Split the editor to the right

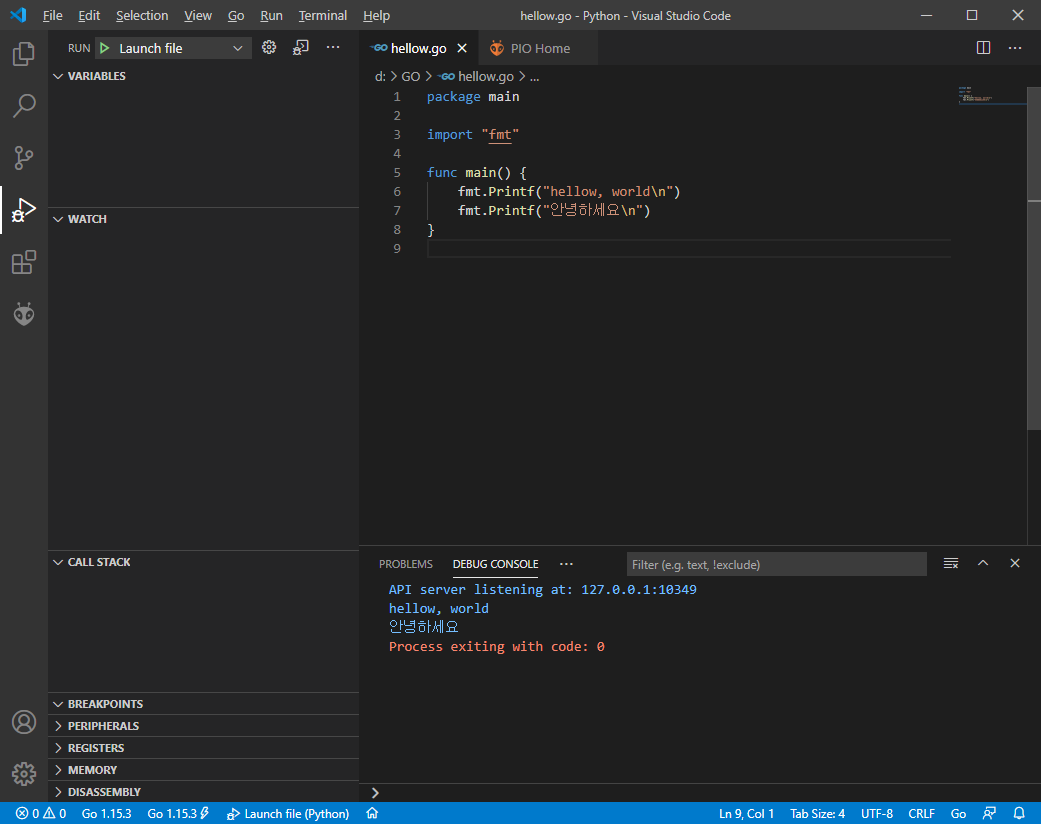coord(983,48)
